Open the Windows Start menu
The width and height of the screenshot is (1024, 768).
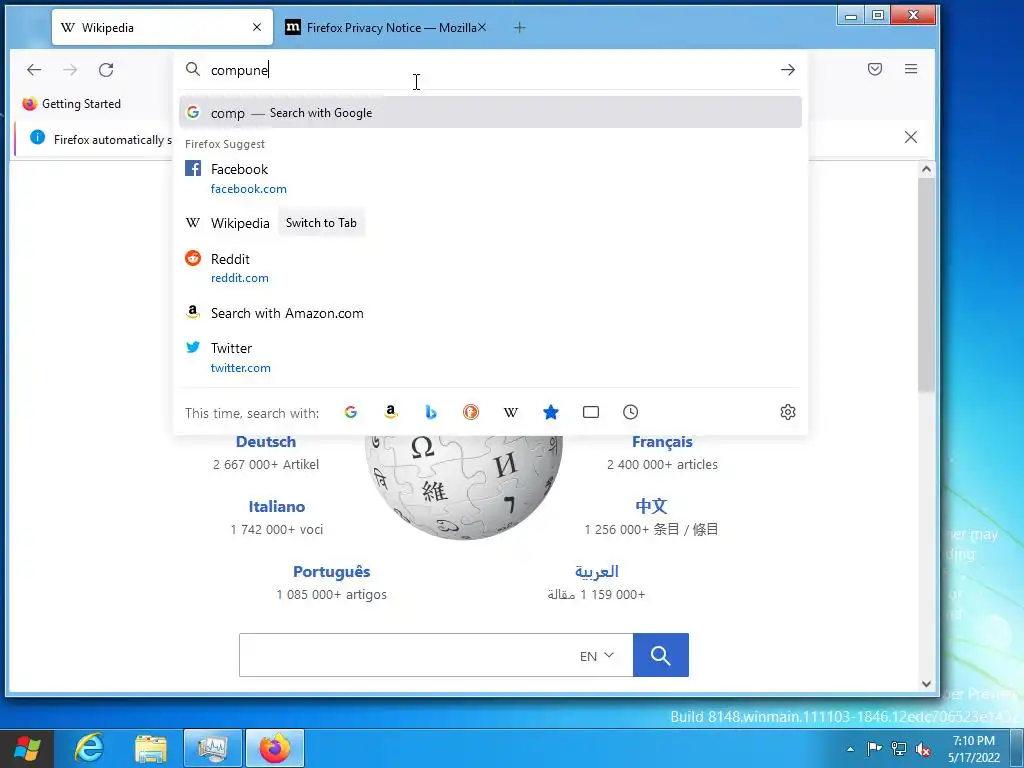click(x=27, y=748)
